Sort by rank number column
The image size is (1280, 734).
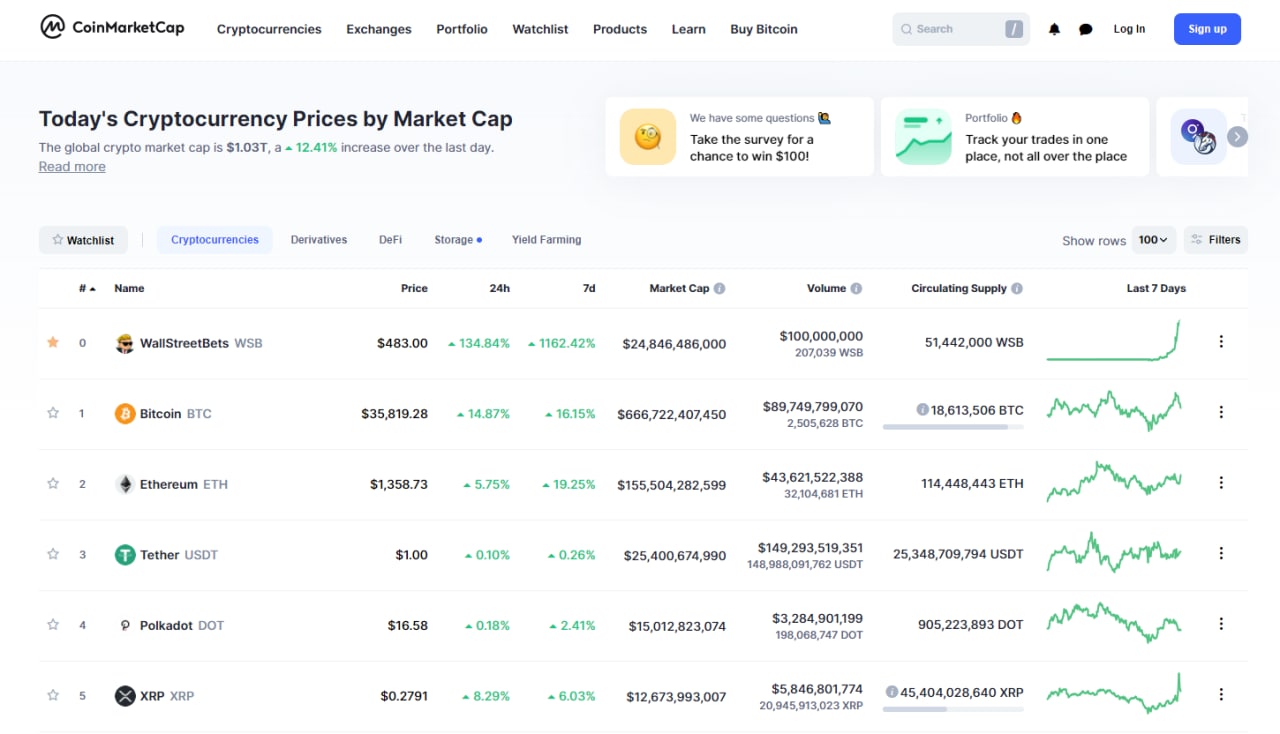click(87, 288)
